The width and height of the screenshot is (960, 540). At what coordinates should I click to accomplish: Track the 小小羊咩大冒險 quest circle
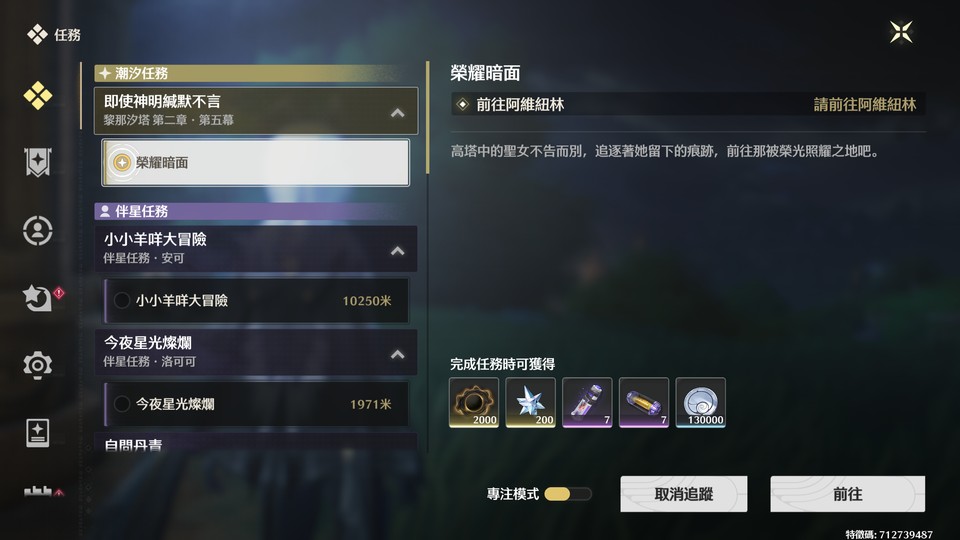point(122,301)
